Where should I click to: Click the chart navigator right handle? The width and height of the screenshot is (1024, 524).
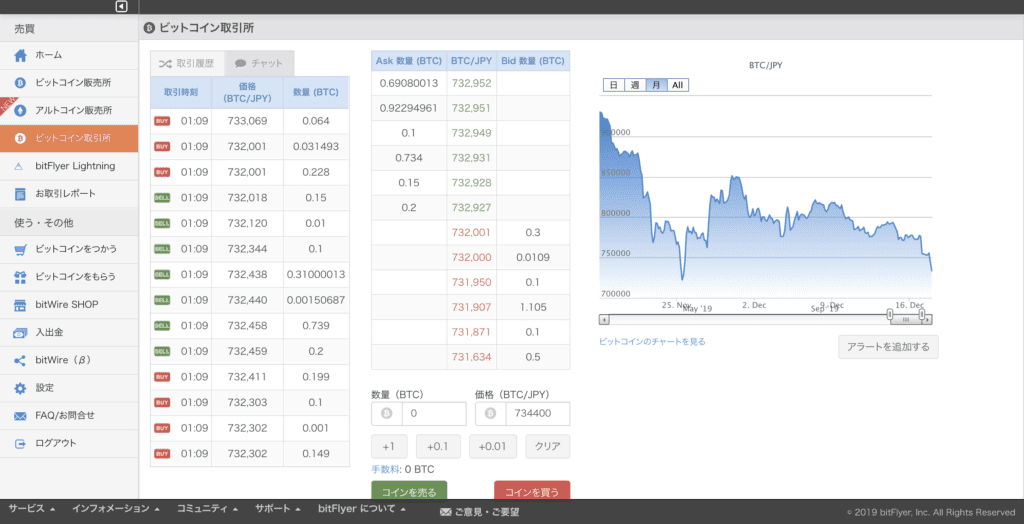pyautogui.click(x=921, y=315)
